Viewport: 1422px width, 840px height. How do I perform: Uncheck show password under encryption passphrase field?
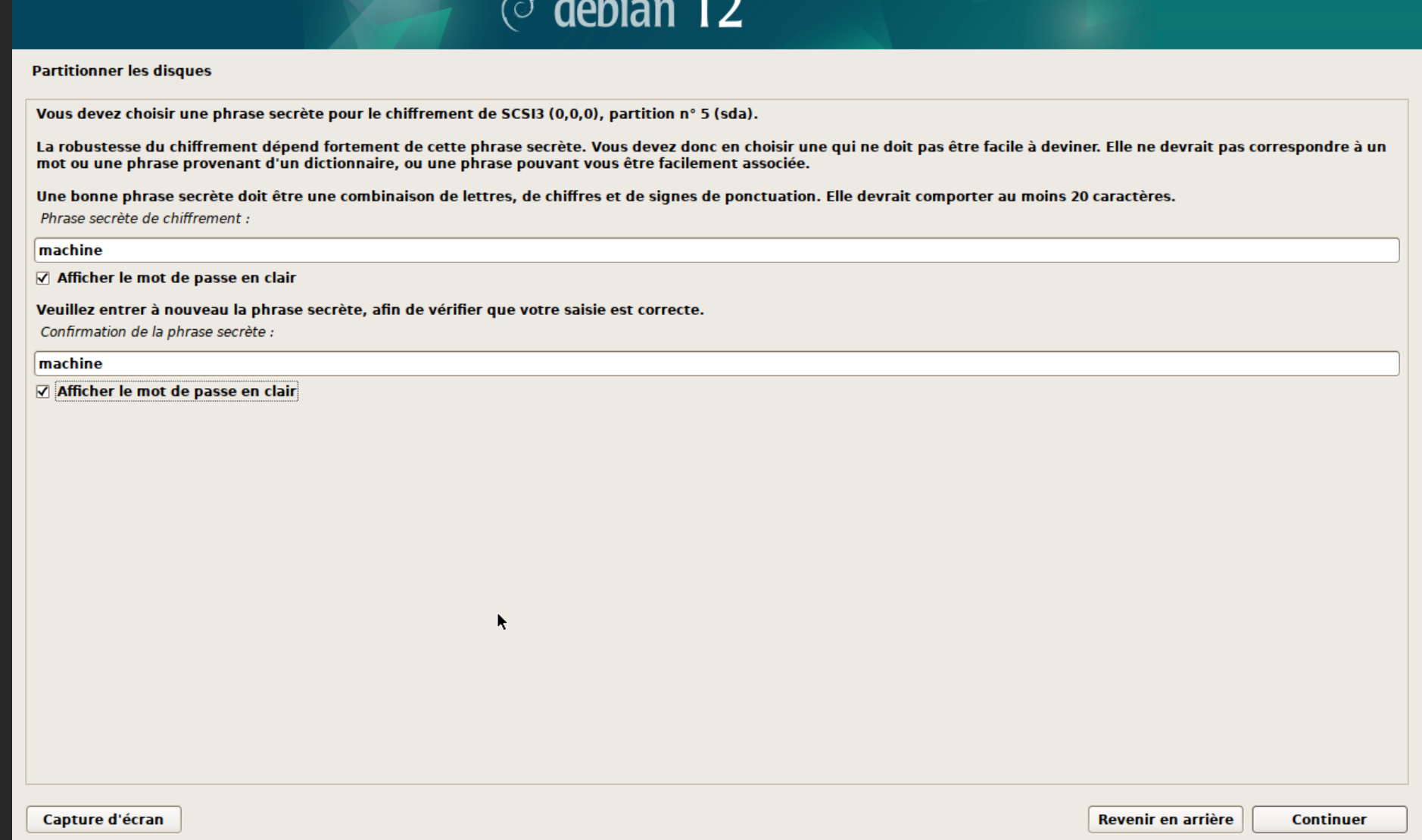coord(43,278)
